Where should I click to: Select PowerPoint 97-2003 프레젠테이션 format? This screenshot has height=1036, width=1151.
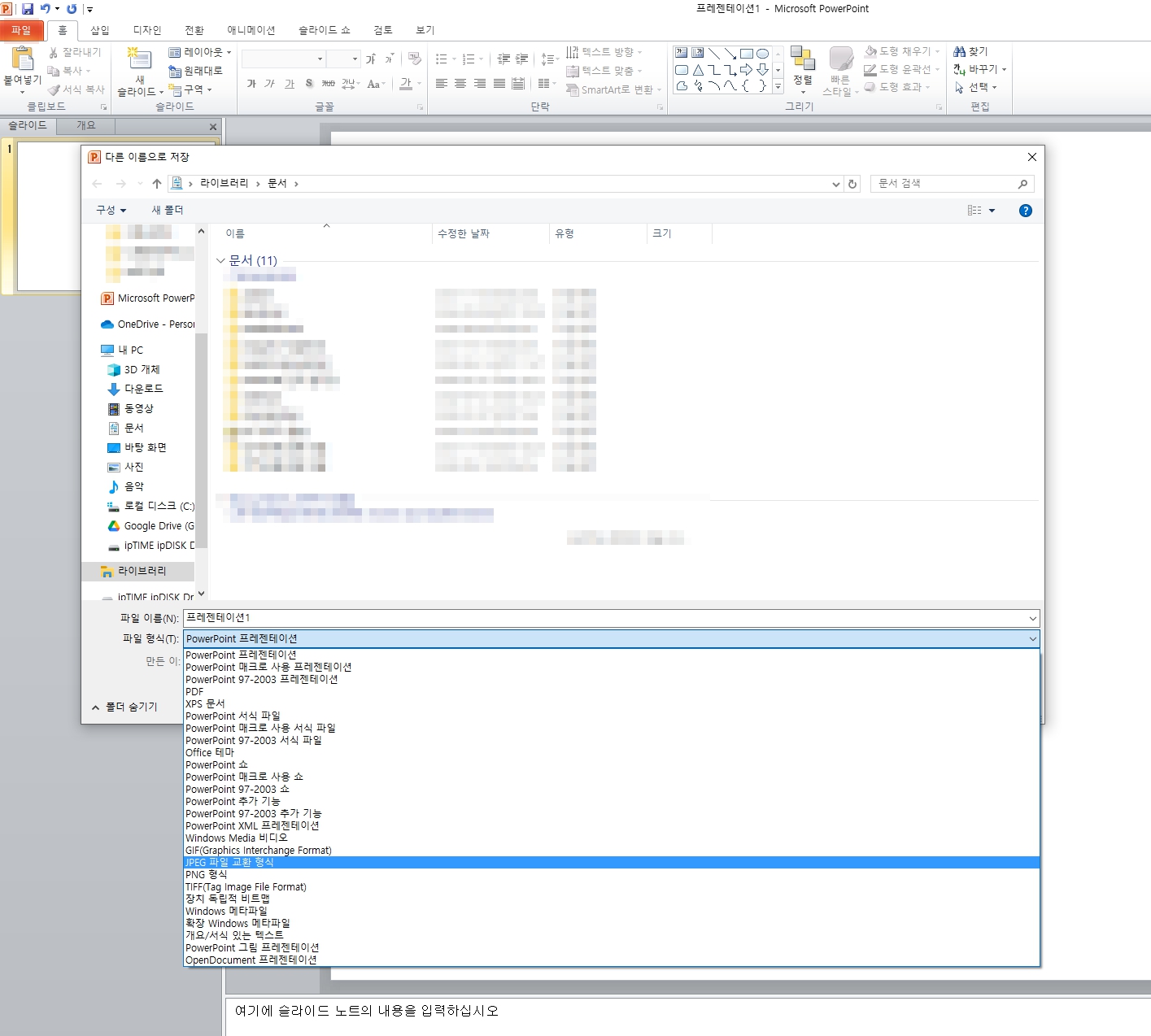tap(612, 679)
